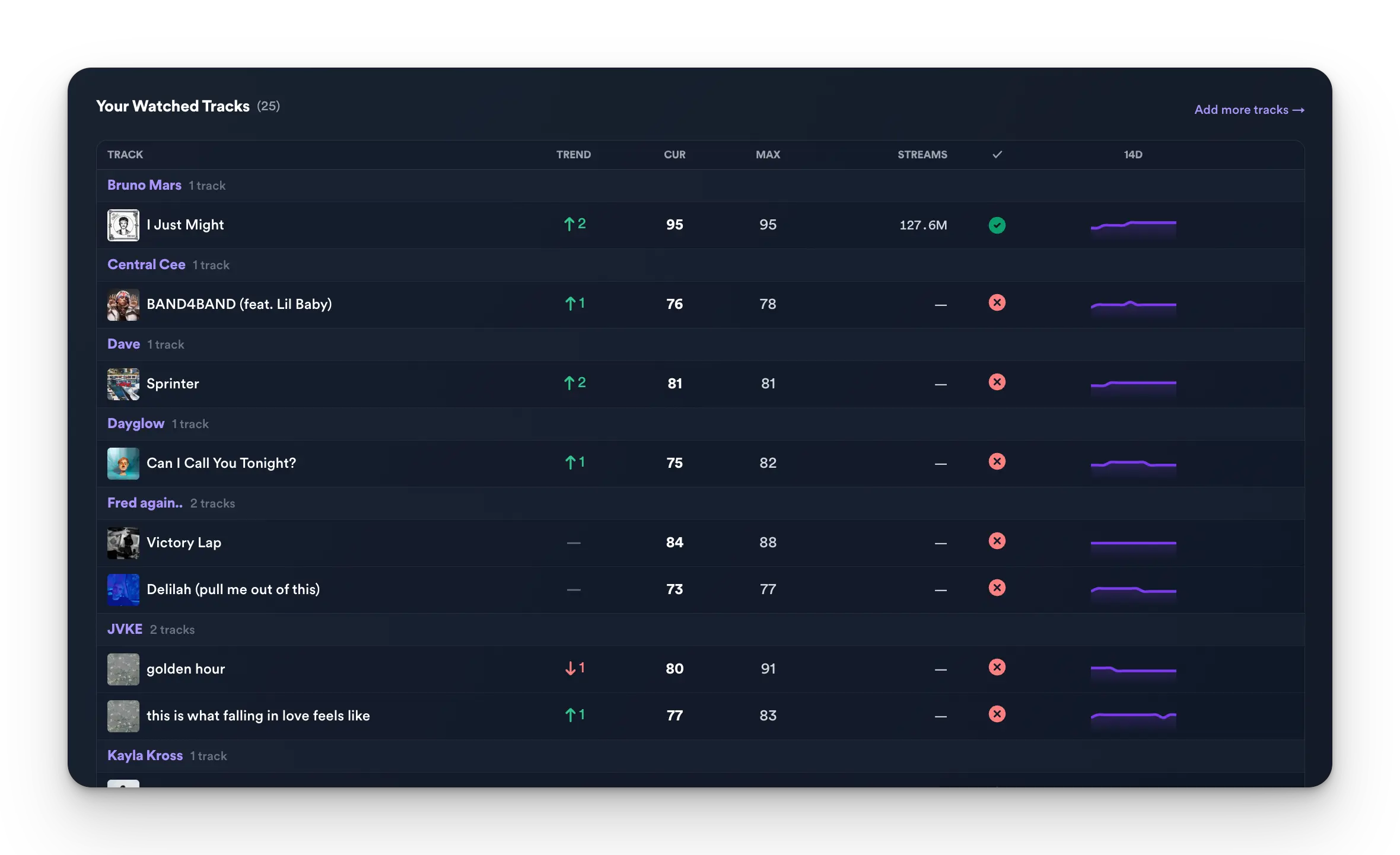The image size is (1400, 855).
Task: Click the album art thumbnail for golden hour
Action: click(x=123, y=669)
